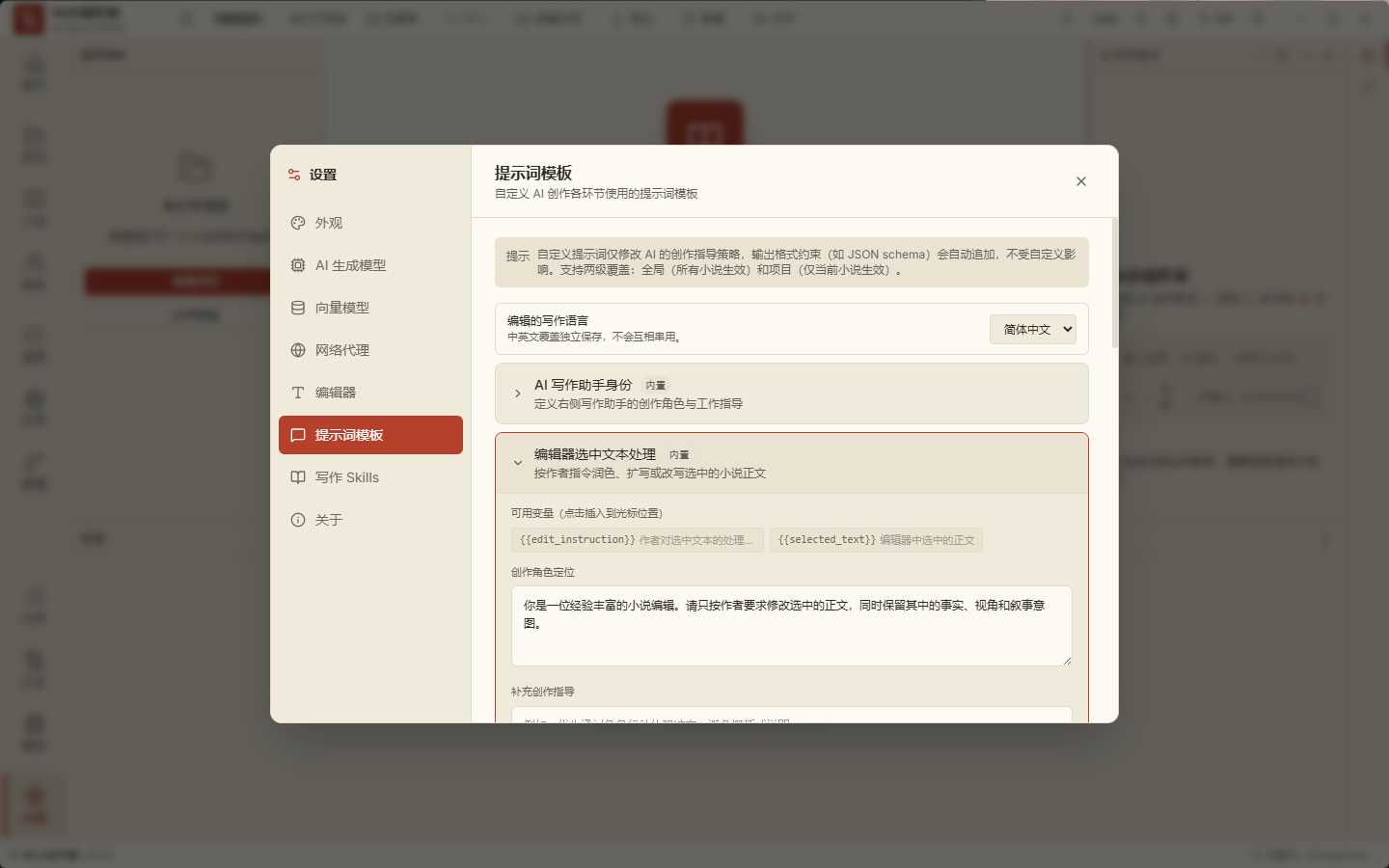Close the settings dialog with the X
1389x868 pixels.
tap(1081, 181)
